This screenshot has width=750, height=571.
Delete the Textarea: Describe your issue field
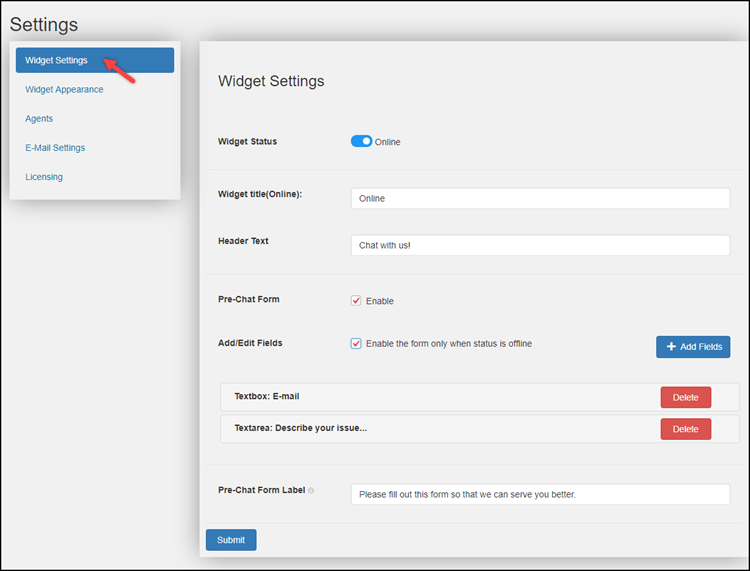[685, 429]
